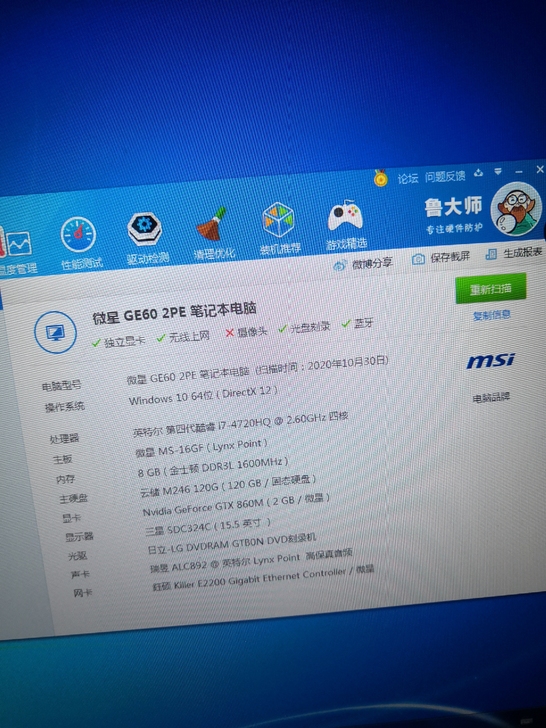Click the 蓝牙 green check mark

(x=346, y=324)
